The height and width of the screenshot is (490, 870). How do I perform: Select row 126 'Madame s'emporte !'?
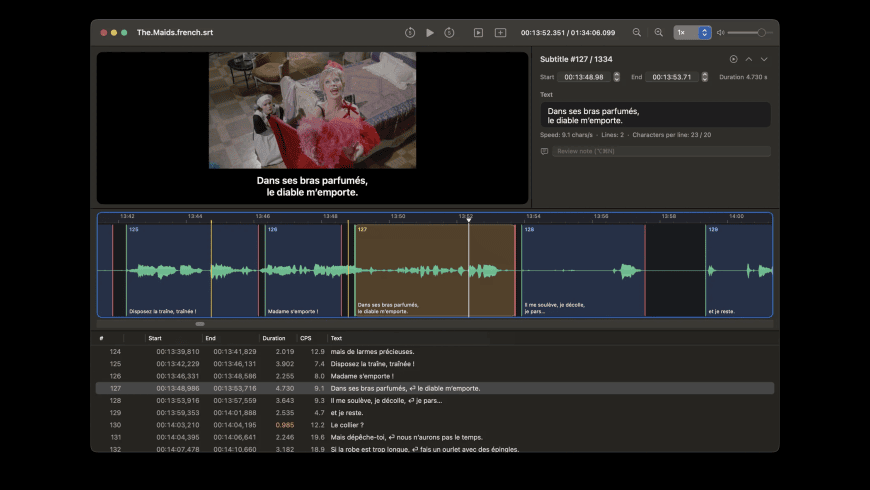click(x=435, y=376)
